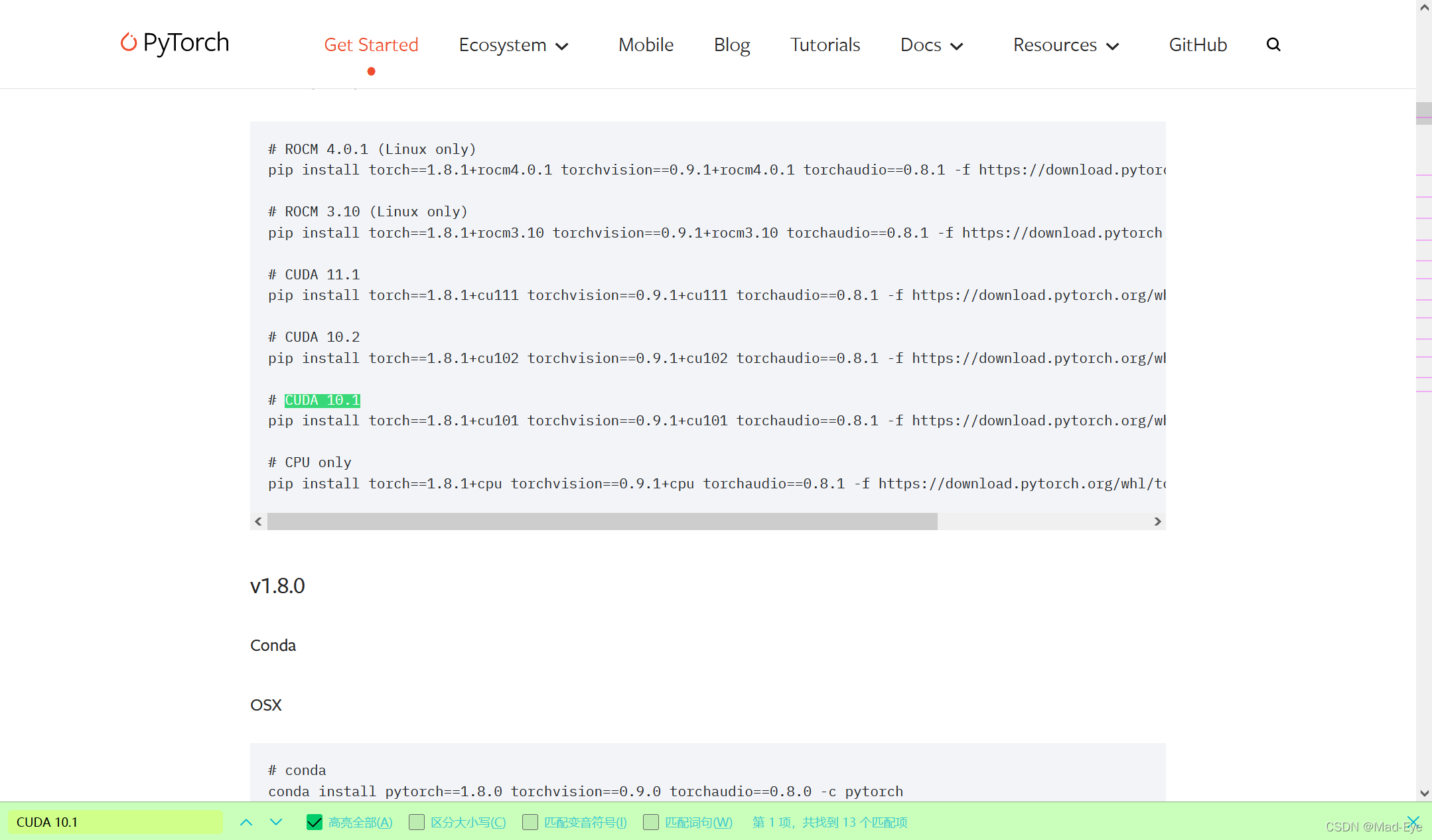Click the highlighted CUDA 10.1 match
1432x840 pixels.
pyautogui.click(x=322, y=400)
